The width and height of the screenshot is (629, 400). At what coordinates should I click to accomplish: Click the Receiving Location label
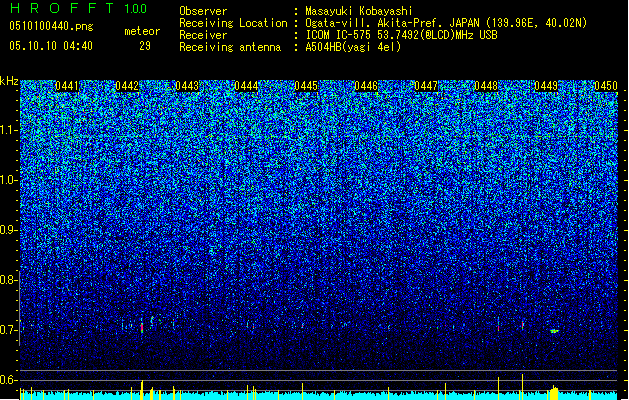click(233, 23)
